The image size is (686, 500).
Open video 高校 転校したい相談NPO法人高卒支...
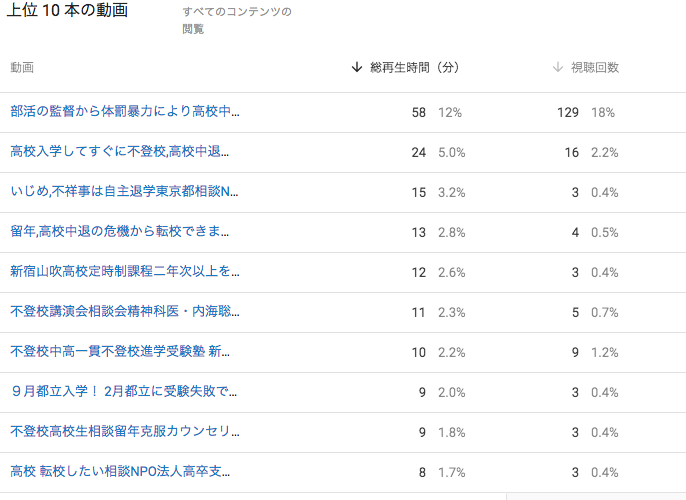pyautogui.click(x=125, y=471)
